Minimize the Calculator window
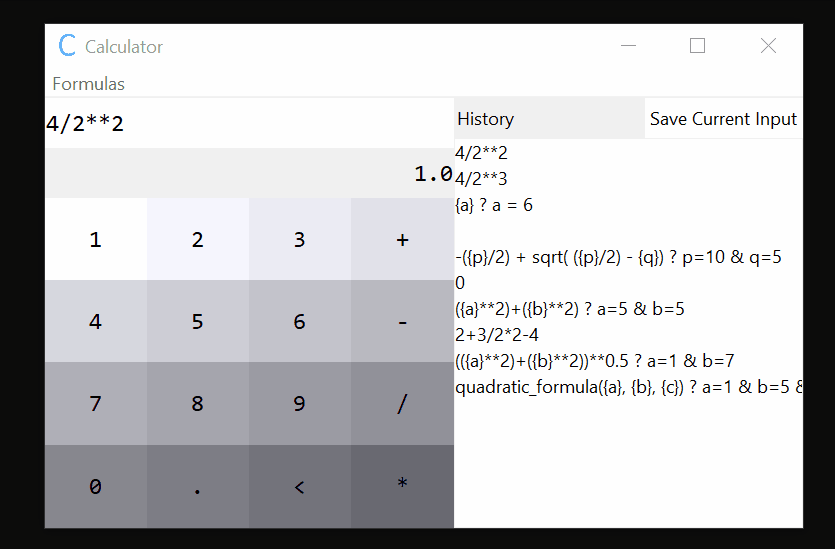Image resolution: width=835 pixels, height=549 pixels. coord(628,46)
